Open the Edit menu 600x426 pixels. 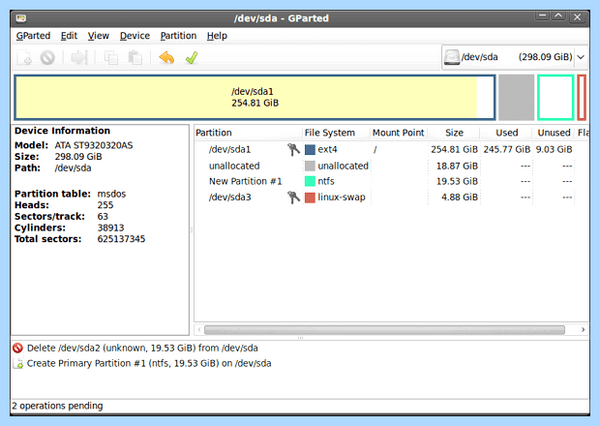point(69,36)
